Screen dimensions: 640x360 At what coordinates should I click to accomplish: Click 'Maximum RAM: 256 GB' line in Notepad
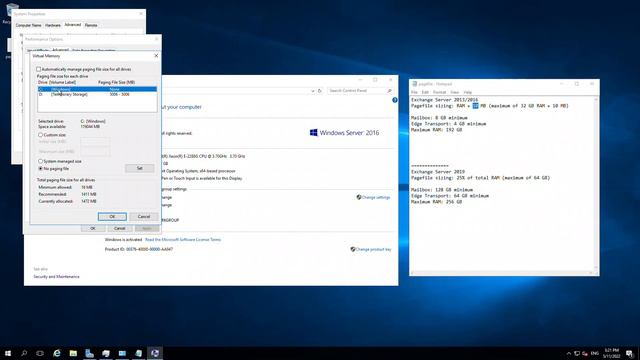coord(436,202)
